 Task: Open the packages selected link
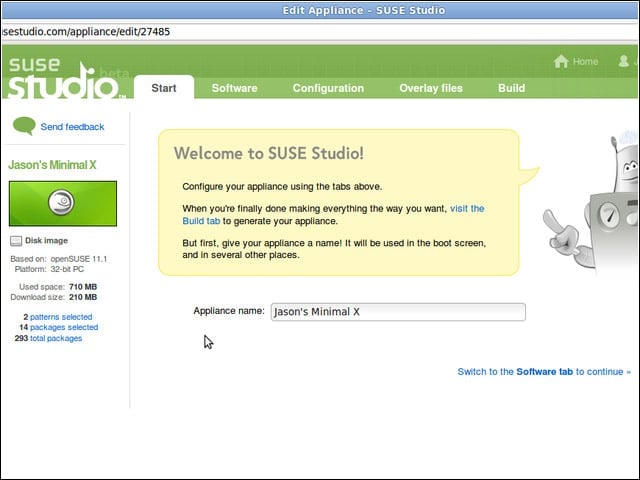pyautogui.click(x=64, y=327)
